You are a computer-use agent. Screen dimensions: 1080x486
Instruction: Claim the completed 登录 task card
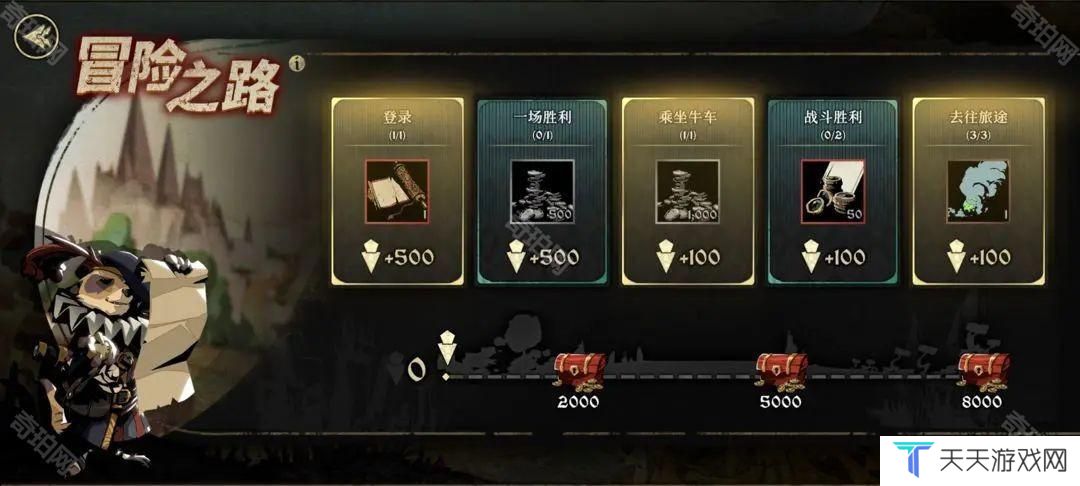(397, 191)
